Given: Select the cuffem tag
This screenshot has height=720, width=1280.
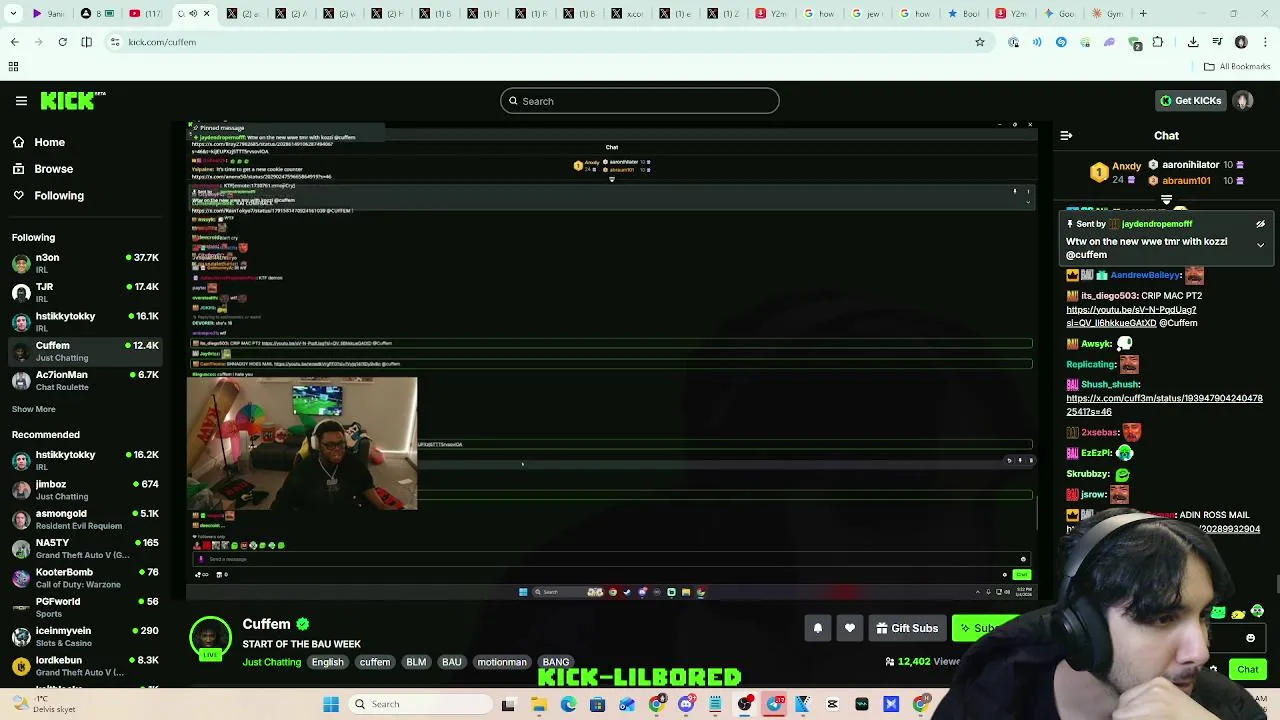Looking at the screenshot, I should tap(375, 662).
